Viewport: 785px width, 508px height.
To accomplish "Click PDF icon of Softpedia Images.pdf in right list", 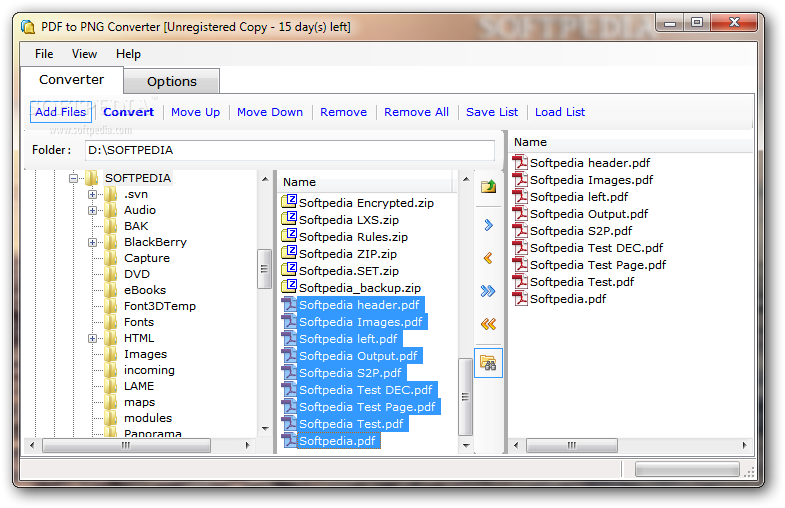I will (520, 180).
